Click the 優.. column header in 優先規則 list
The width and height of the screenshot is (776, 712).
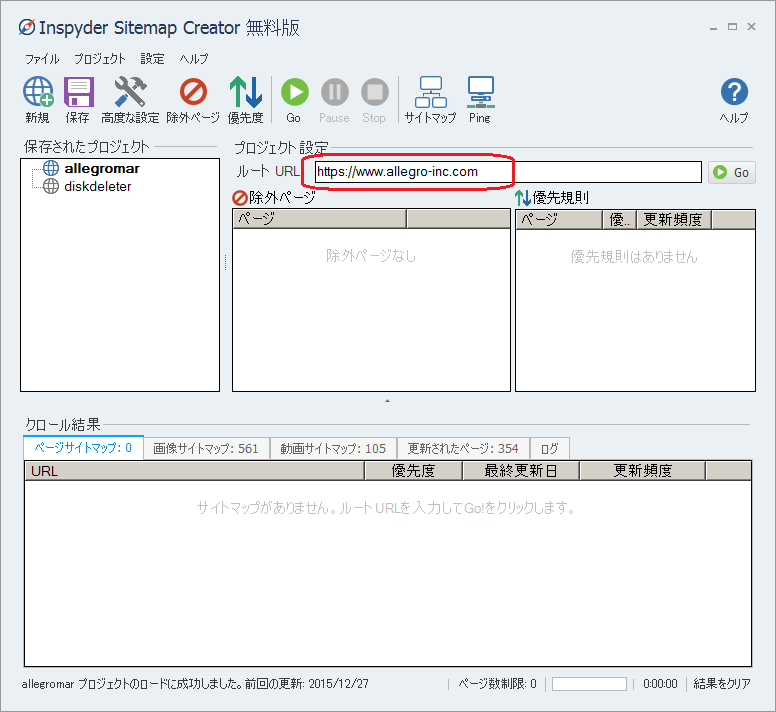[x=620, y=219]
